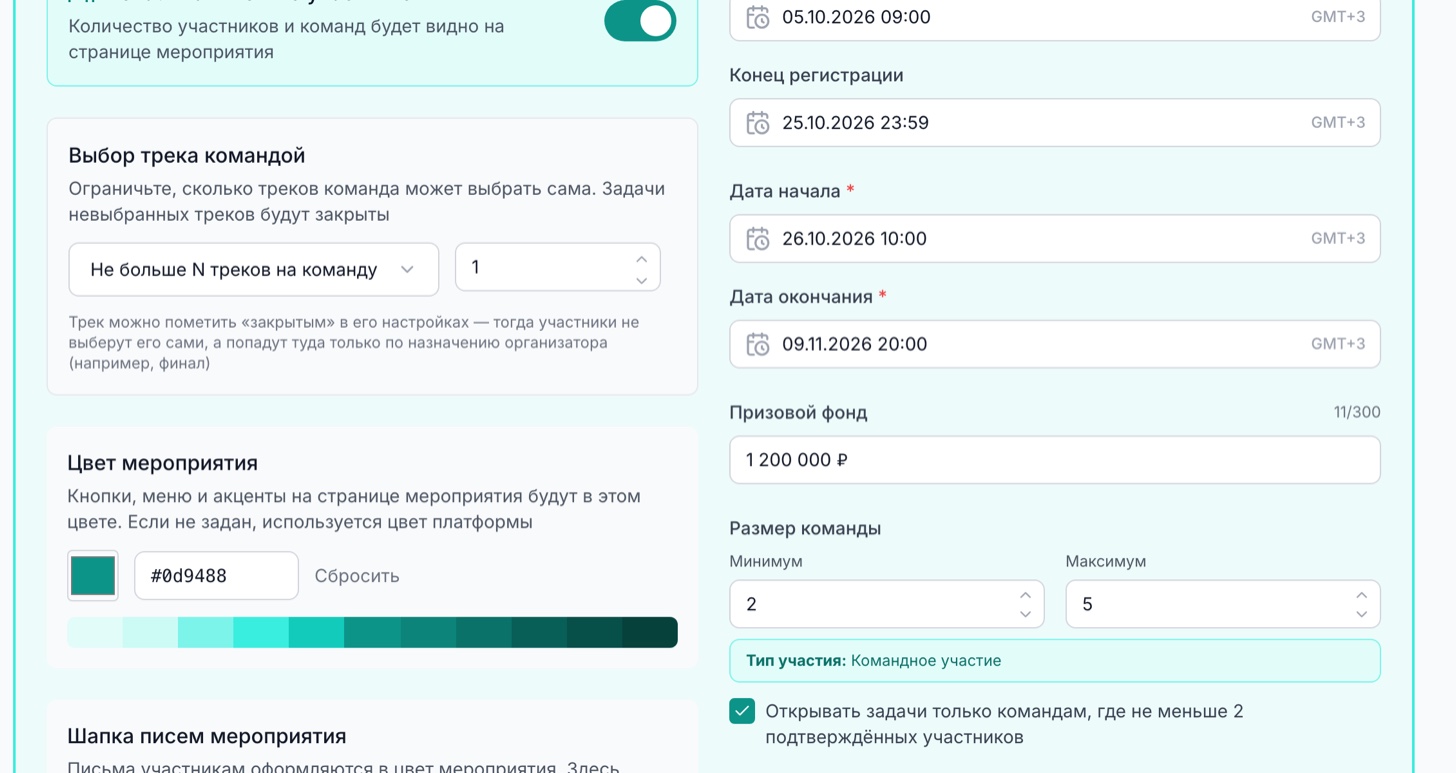Click into the Призовой фонд field
This screenshot has height=773, width=1456.
coord(1055,460)
